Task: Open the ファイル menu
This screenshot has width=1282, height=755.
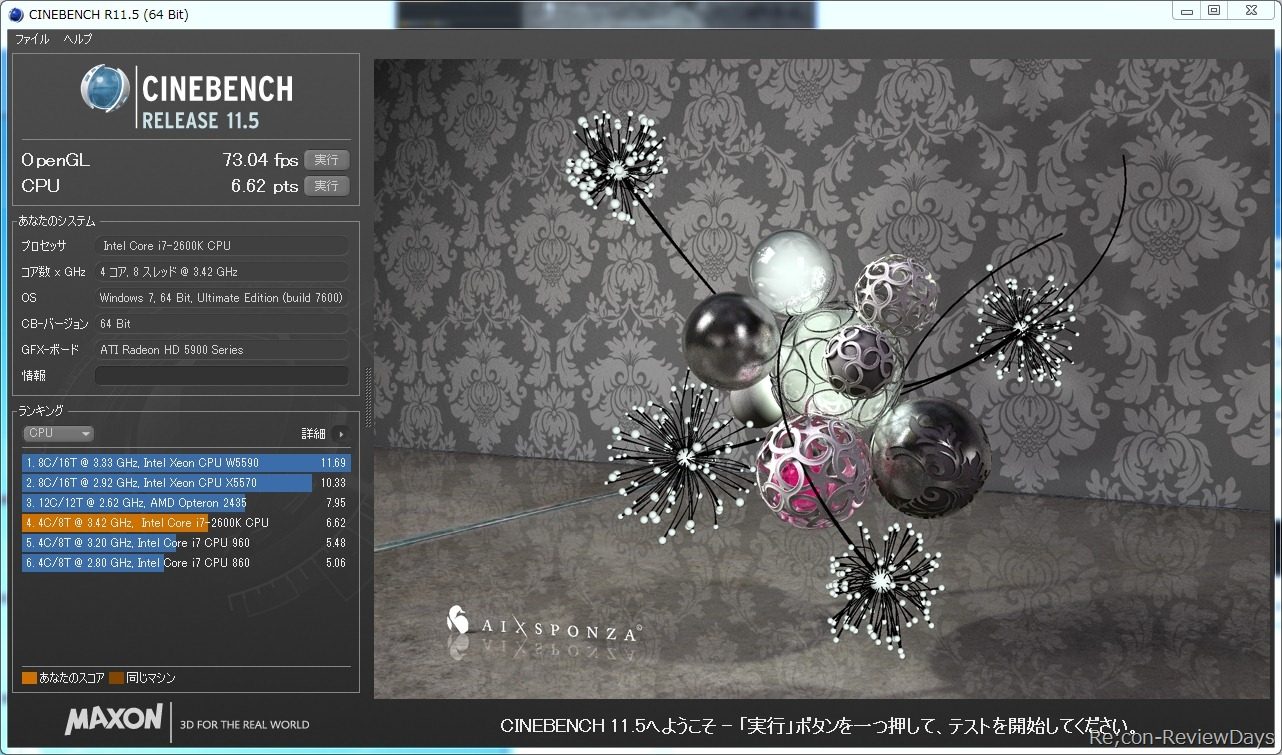Action: tap(32, 39)
